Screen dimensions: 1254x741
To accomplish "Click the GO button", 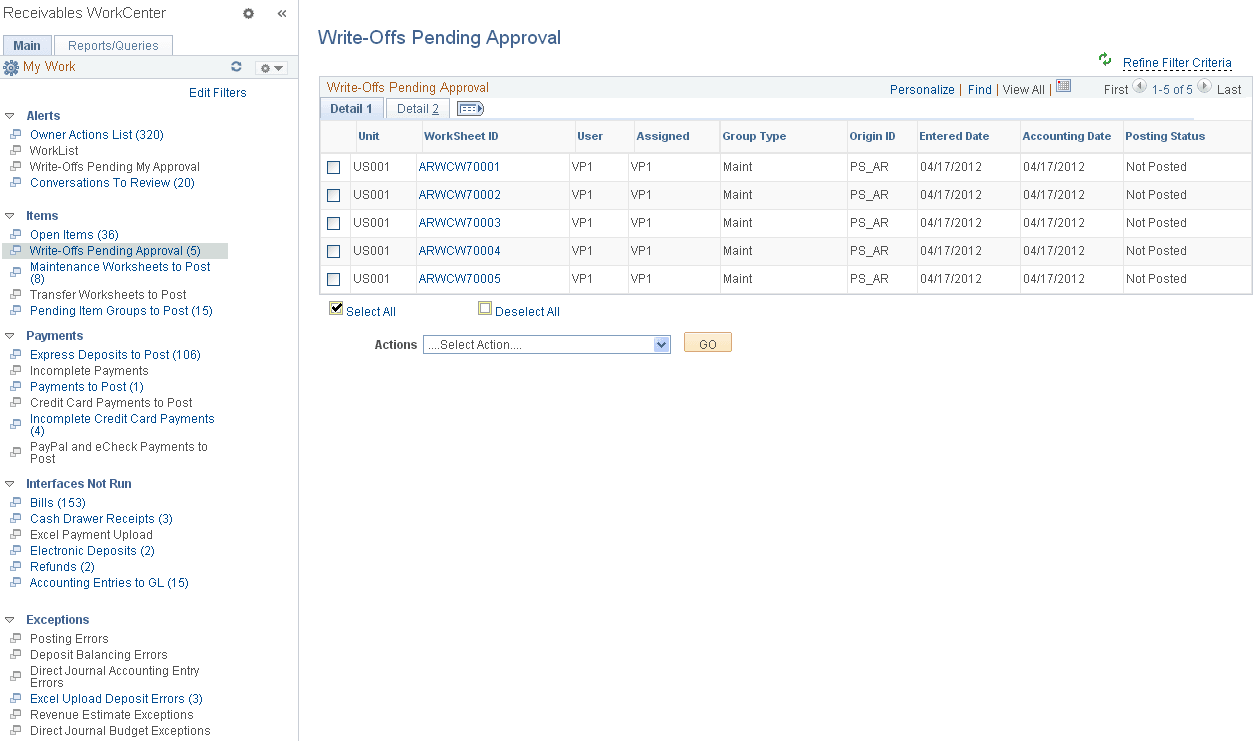I will point(707,342).
